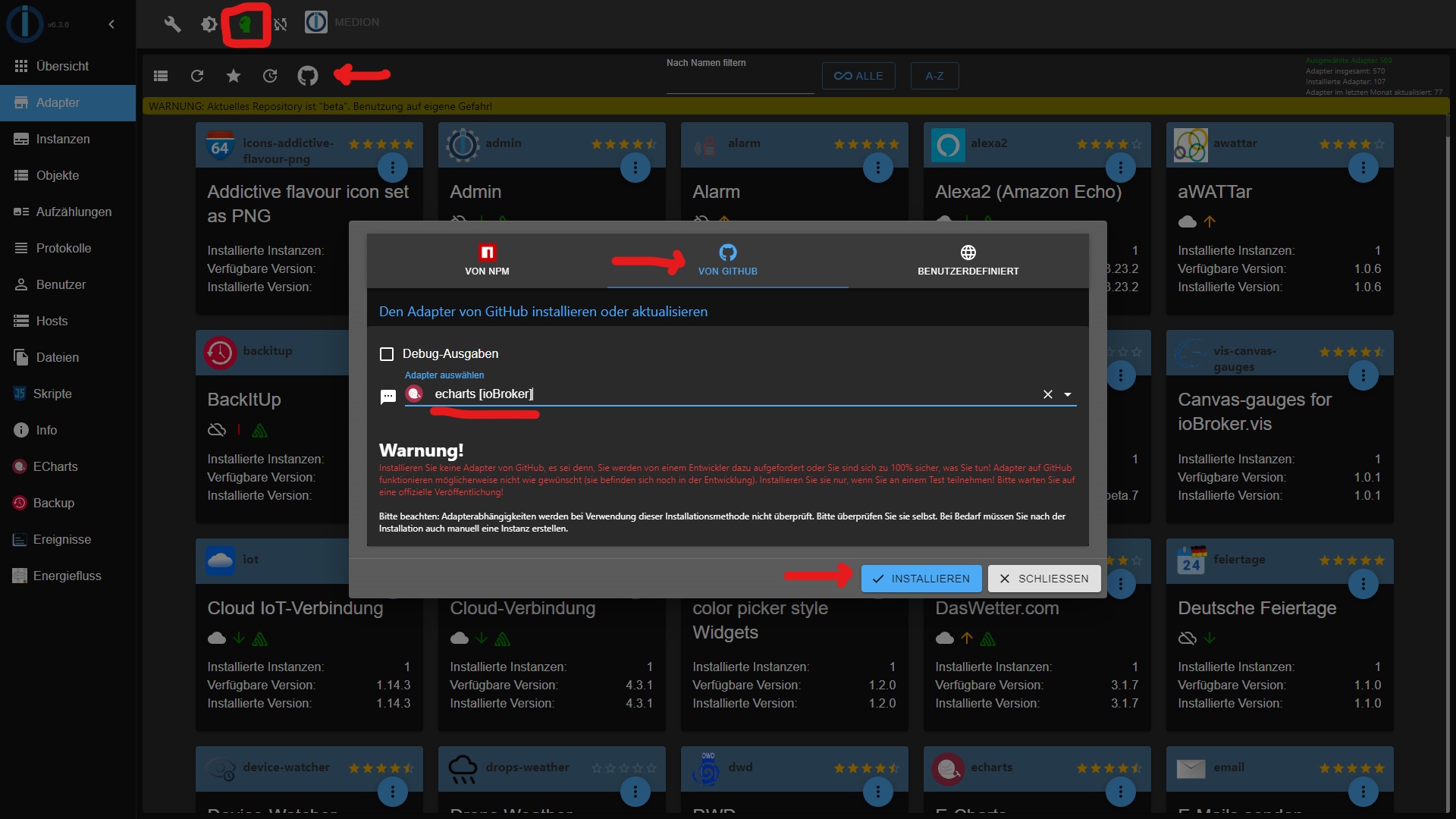Expand the adapter selection dropdown arrow
This screenshot has width=1456, height=819.
(1068, 394)
